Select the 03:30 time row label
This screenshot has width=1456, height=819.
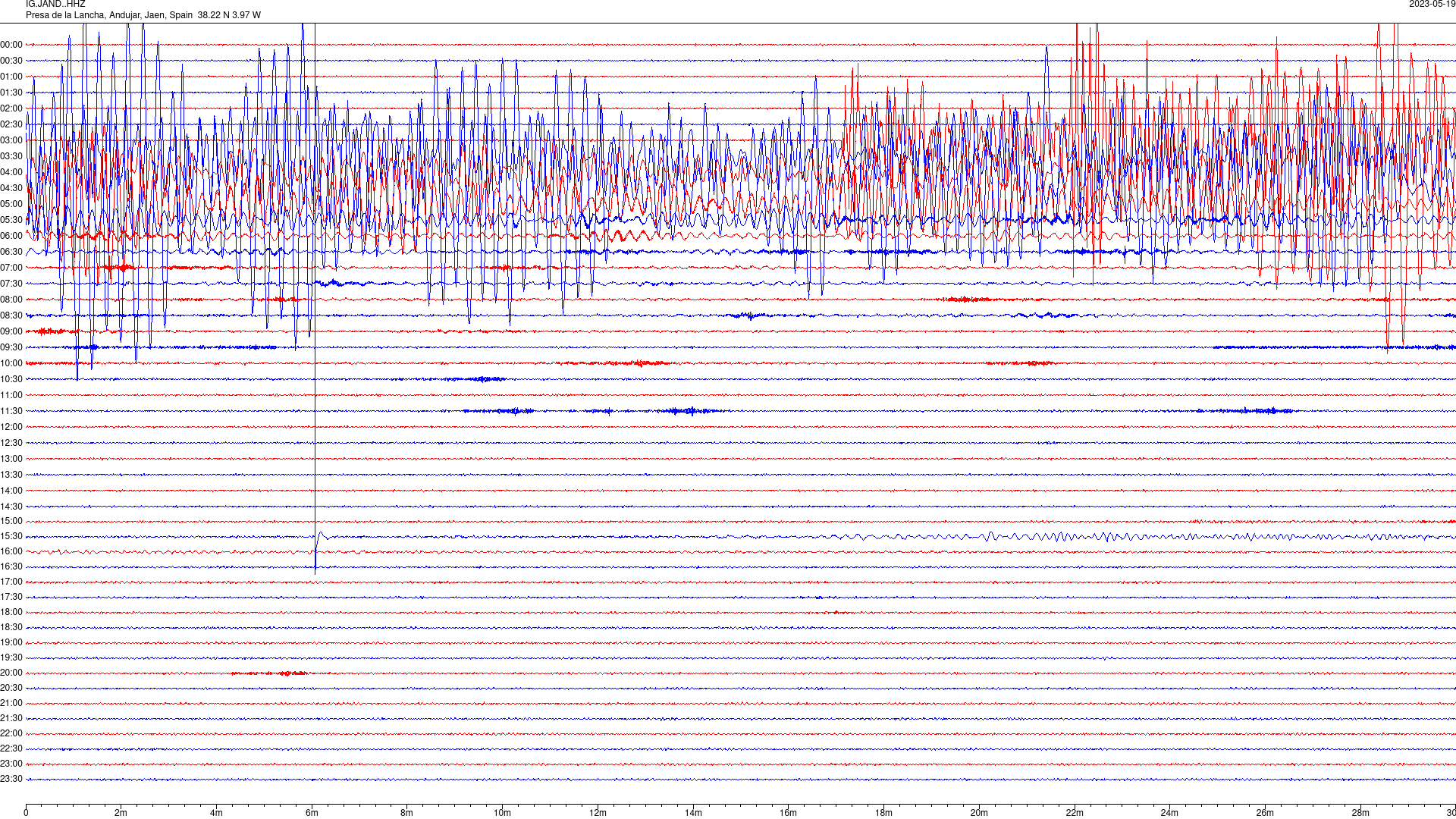pos(11,156)
